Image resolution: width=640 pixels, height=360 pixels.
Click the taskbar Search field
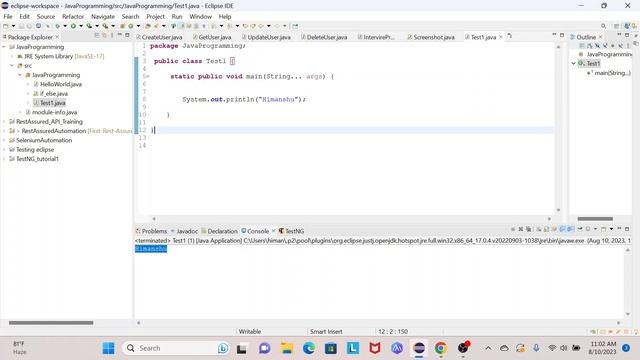176,348
